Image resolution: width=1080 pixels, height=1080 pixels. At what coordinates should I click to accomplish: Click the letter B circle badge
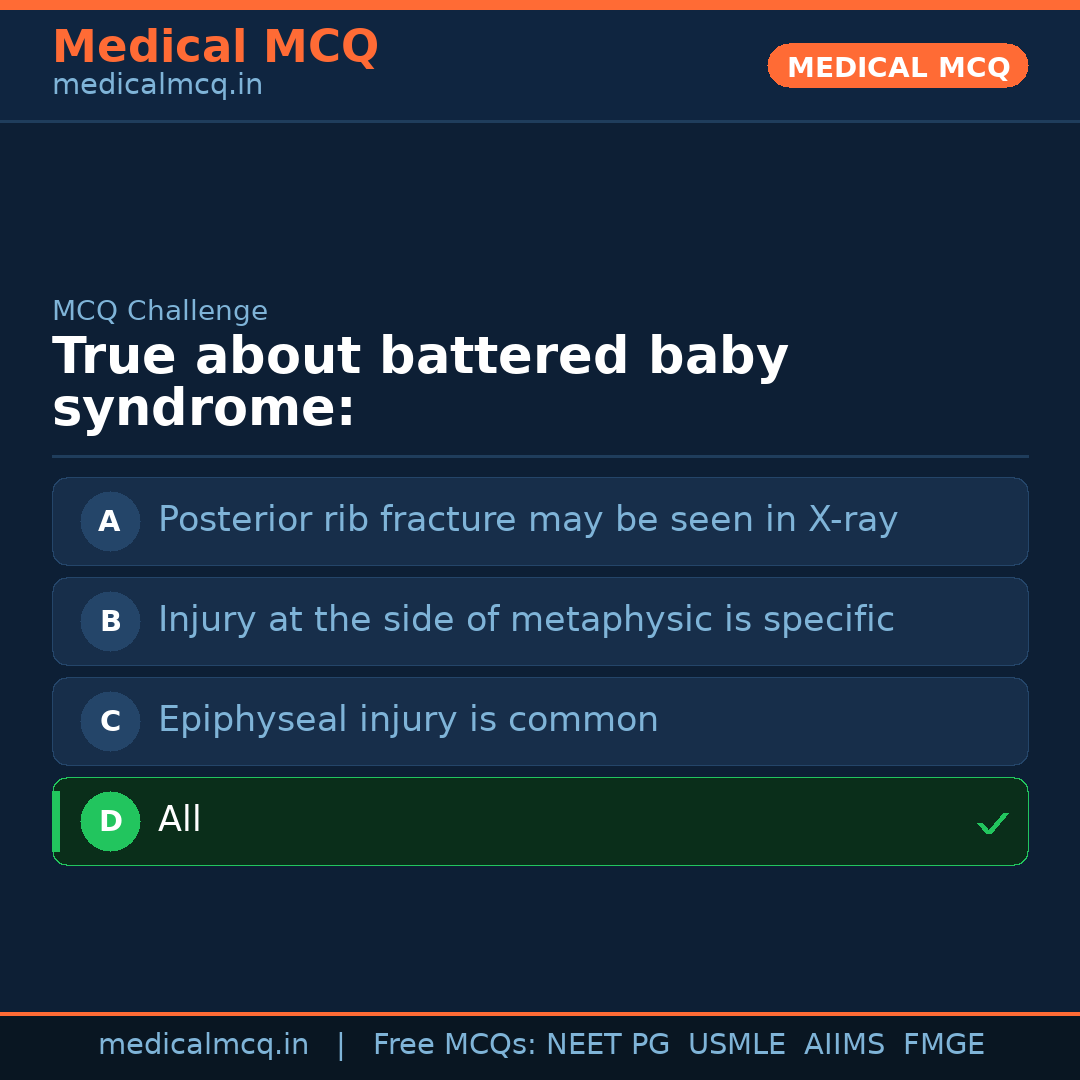(x=110, y=621)
